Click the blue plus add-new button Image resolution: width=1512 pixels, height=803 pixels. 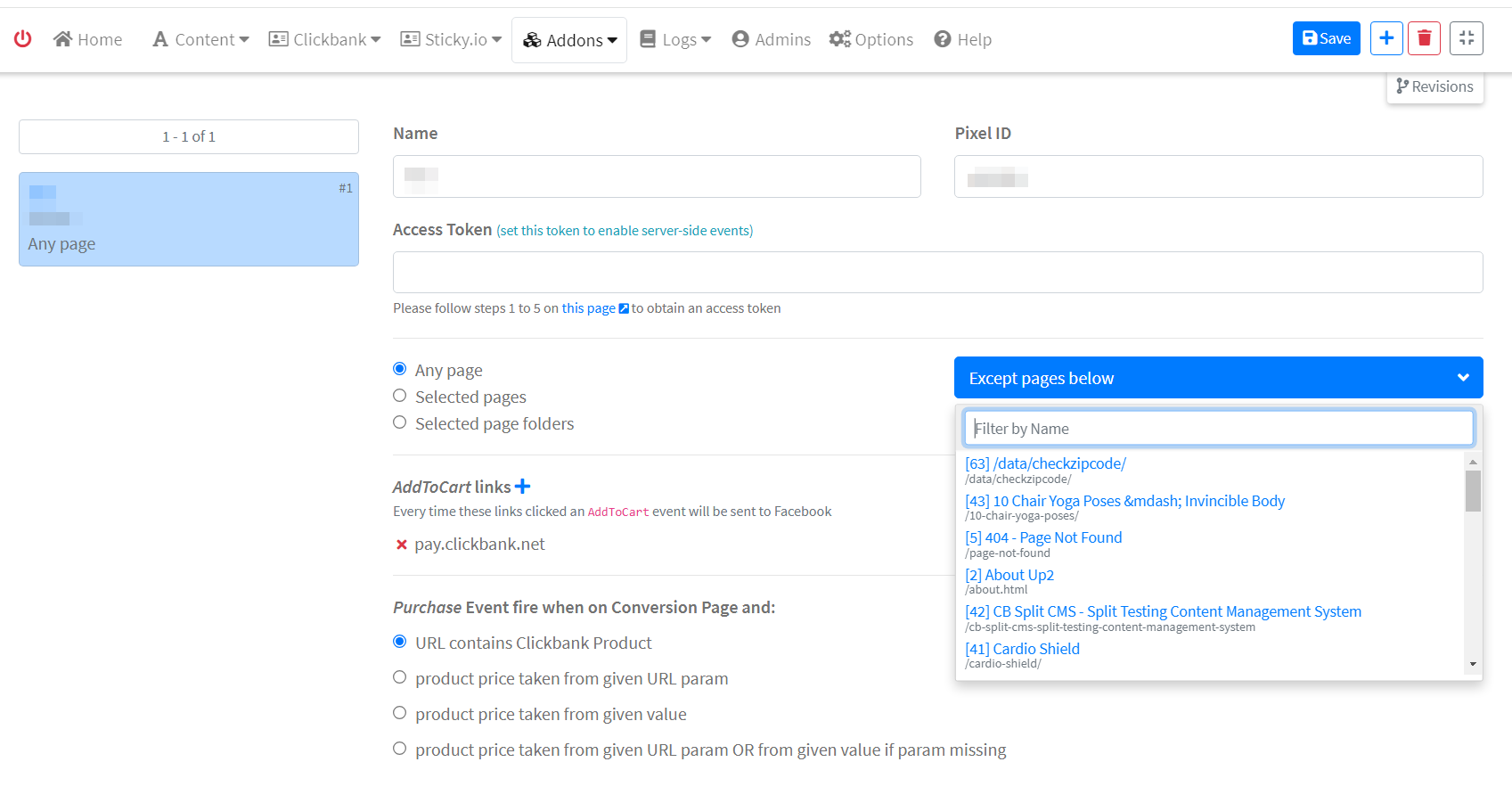(1386, 38)
